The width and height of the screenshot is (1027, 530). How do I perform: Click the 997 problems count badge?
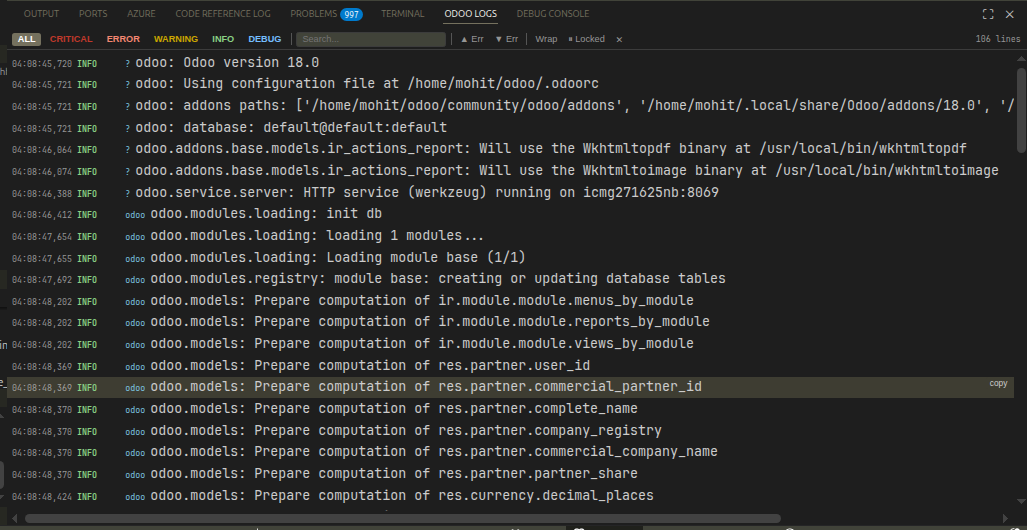coord(352,14)
